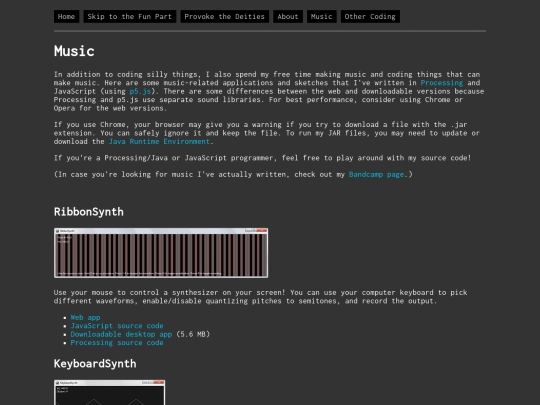Go to the About page
This screenshot has height=405, width=540.
(x=288, y=17)
